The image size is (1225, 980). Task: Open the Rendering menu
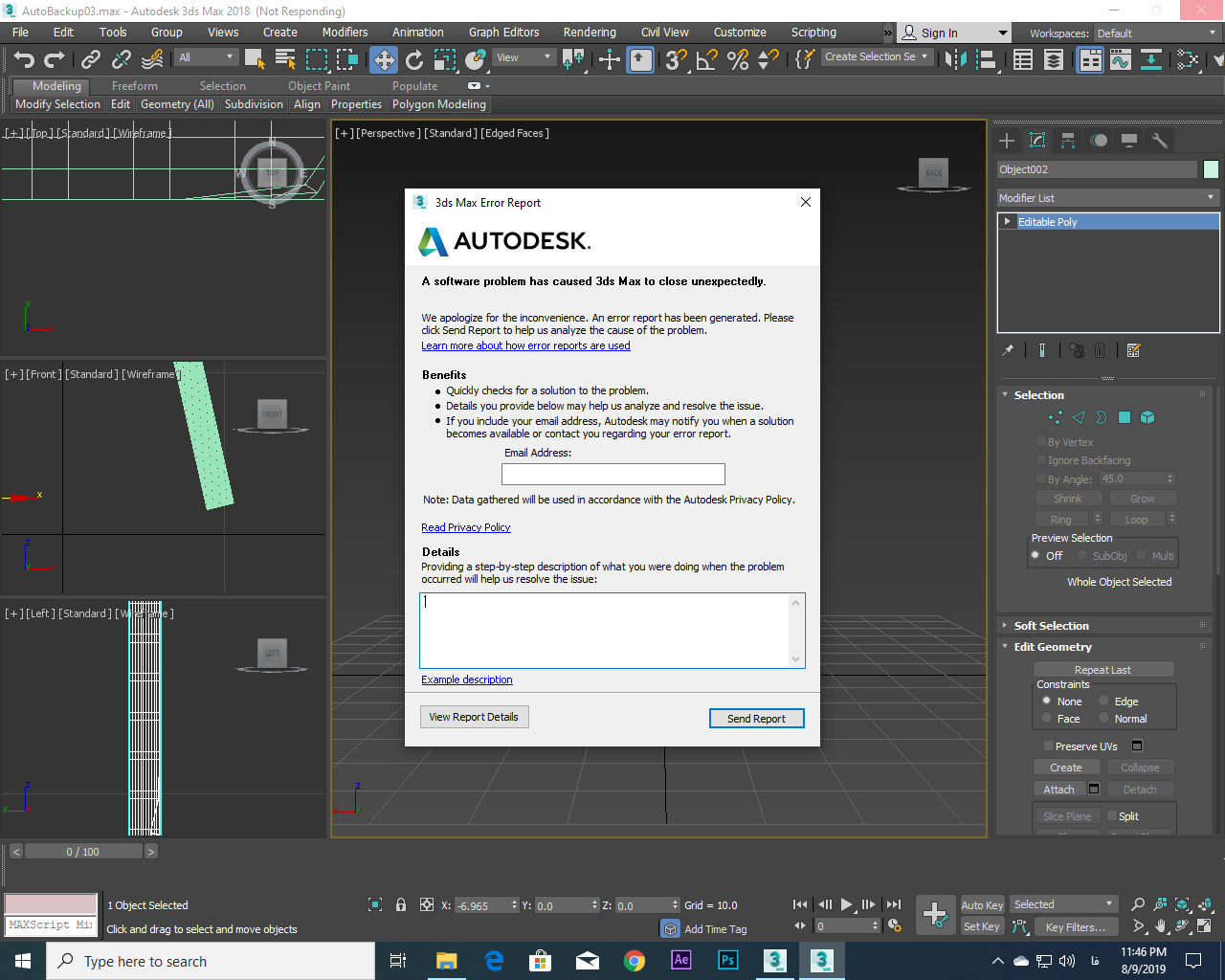click(x=590, y=33)
